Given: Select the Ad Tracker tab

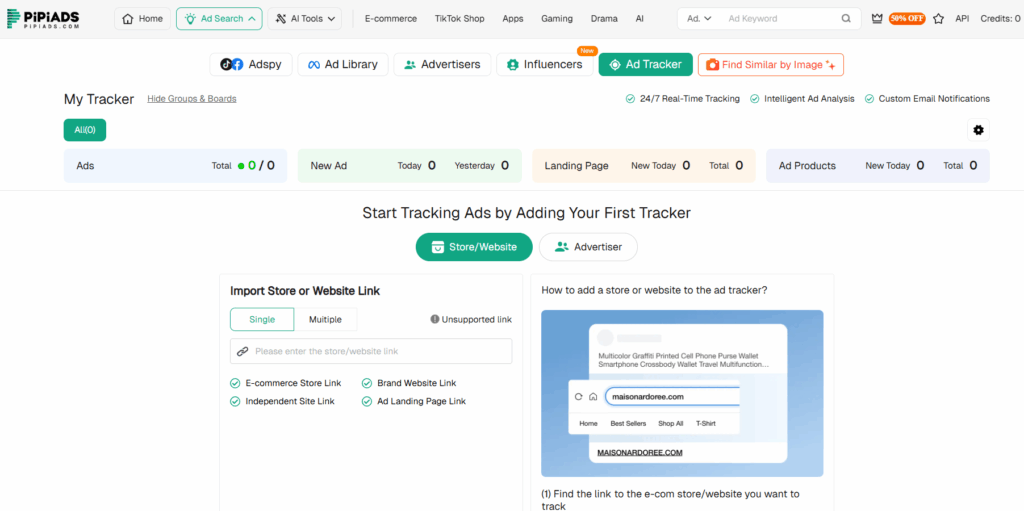Looking at the screenshot, I should tap(645, 65).
